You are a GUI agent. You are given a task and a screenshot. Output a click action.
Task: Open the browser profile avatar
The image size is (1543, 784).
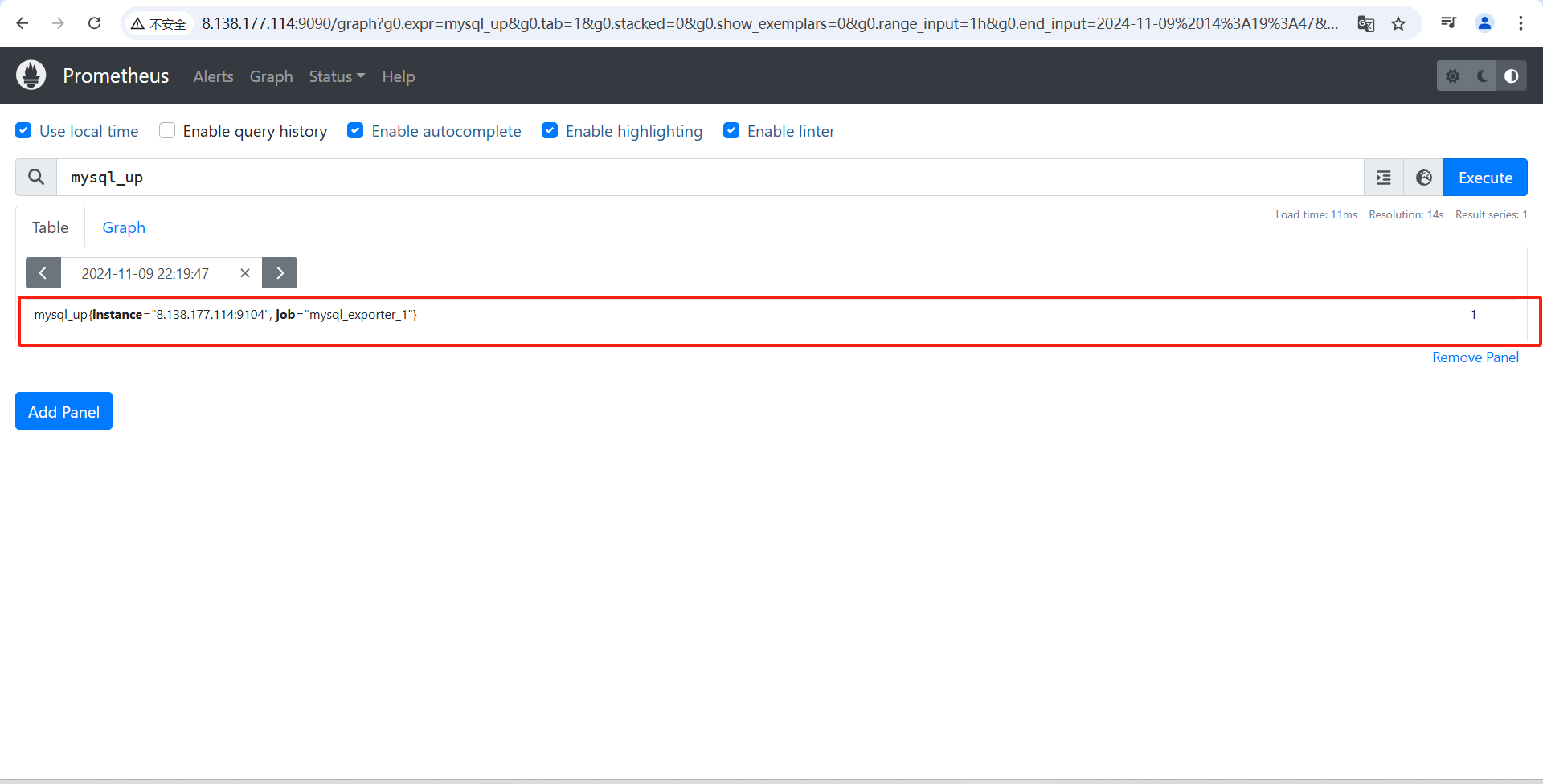click(1484, 23)
